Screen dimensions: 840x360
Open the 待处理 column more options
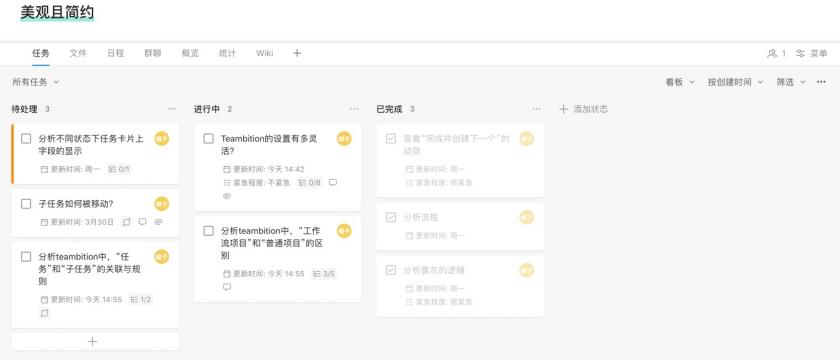(171, 109)
